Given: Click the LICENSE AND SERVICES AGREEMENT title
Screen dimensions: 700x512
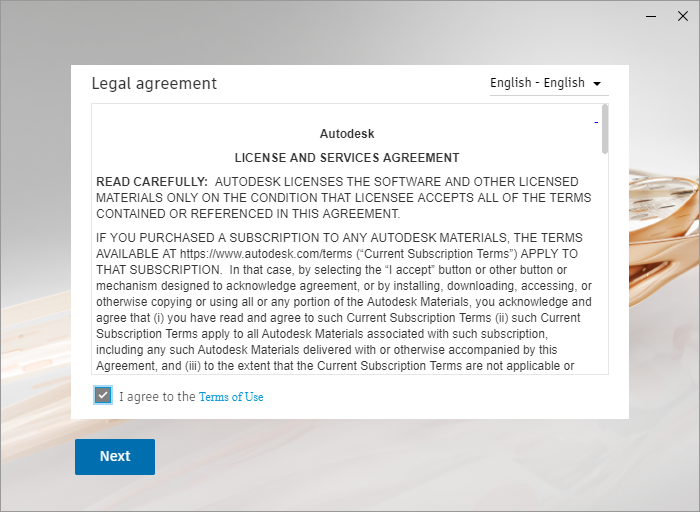Looking at the screenshot, I should [x=347, y=158].
